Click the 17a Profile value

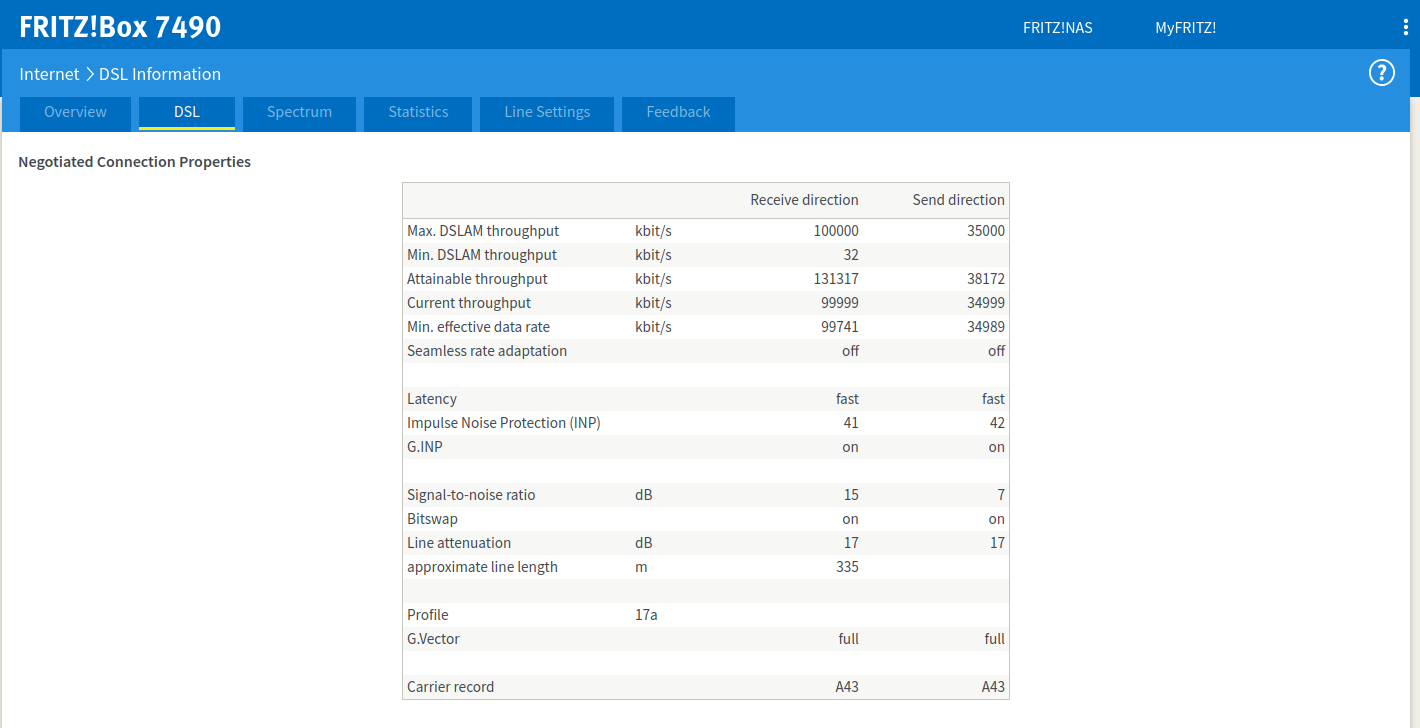pos(646,615)
